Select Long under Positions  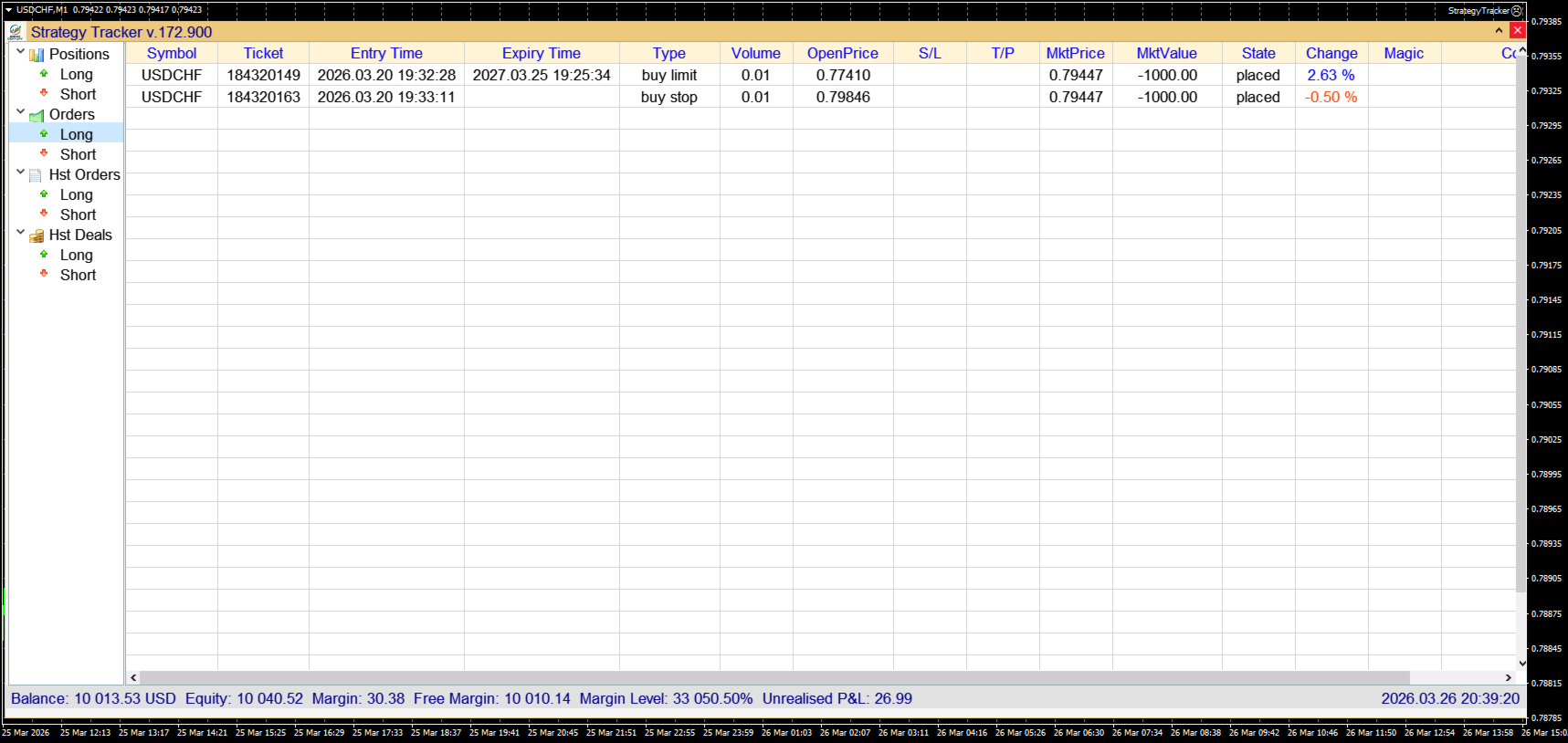tap(77, 75)
